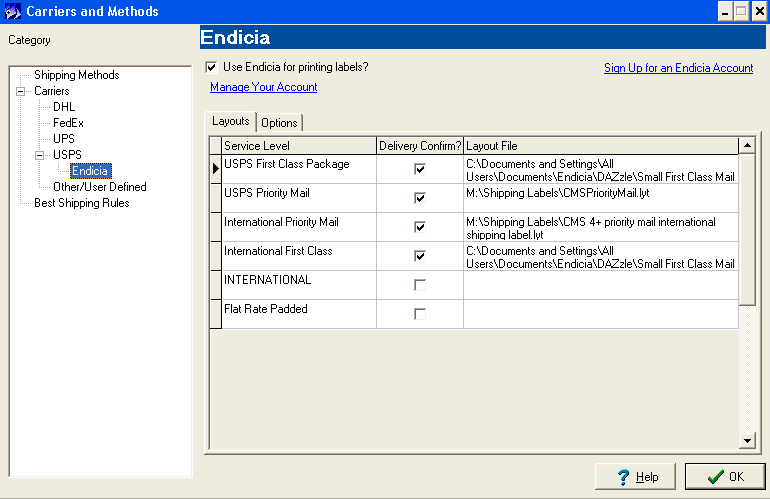Select Endicia under USPS in the tree
770x499 pixels.
90,171
